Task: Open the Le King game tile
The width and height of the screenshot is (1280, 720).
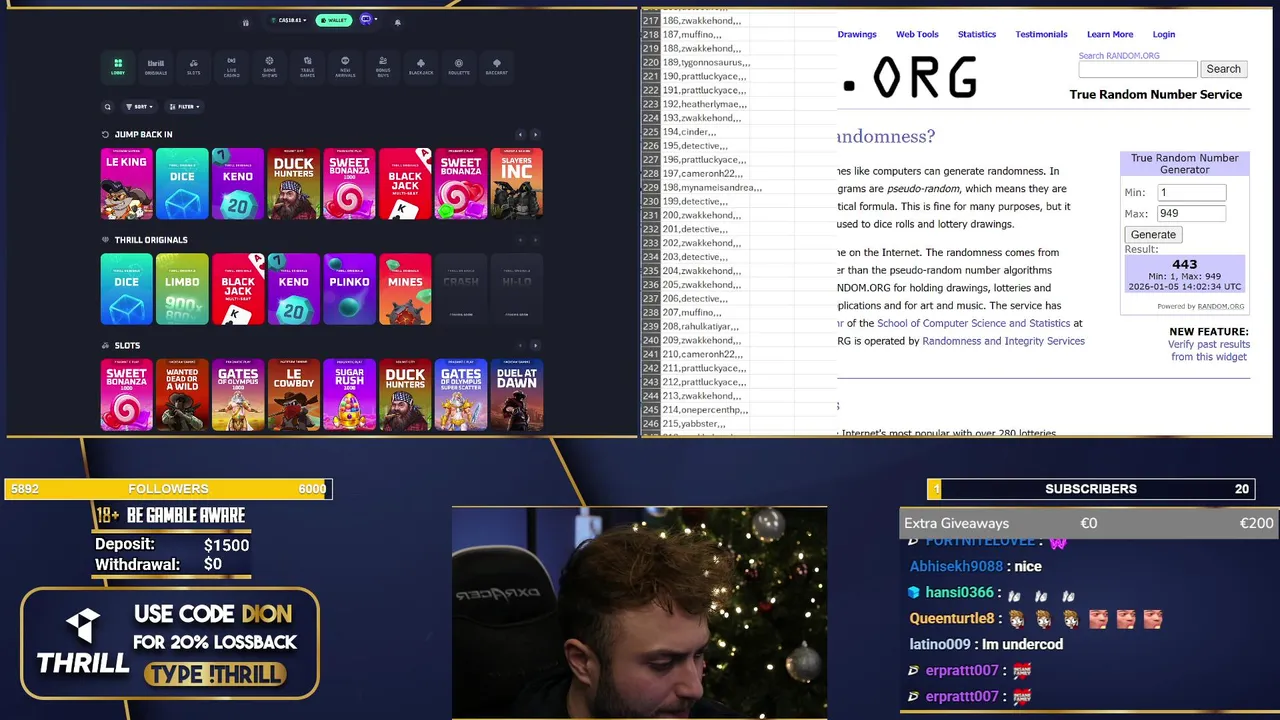Action: [127, 184]
